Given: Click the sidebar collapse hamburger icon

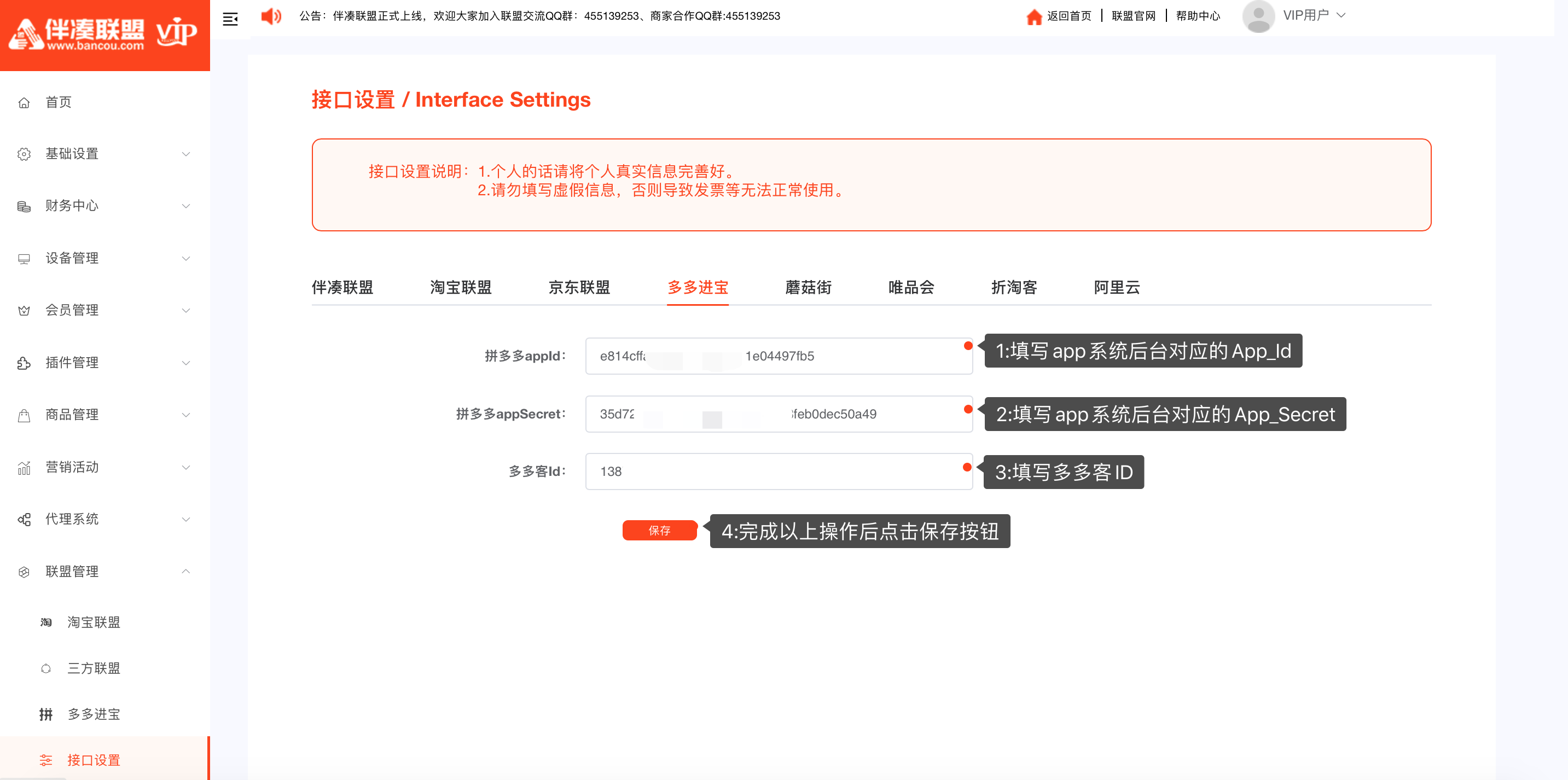Looking at the screenshot, I should 230,19.
